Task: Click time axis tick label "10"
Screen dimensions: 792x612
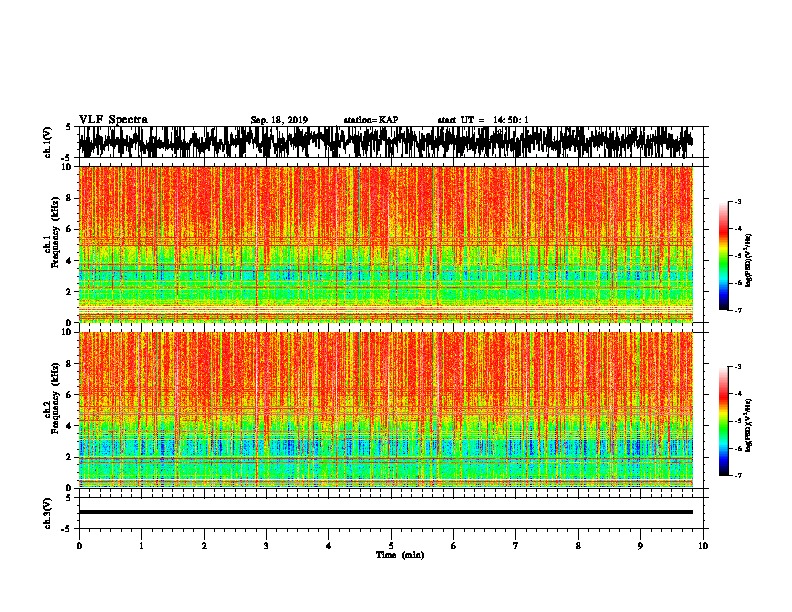Action: point(703,546)
